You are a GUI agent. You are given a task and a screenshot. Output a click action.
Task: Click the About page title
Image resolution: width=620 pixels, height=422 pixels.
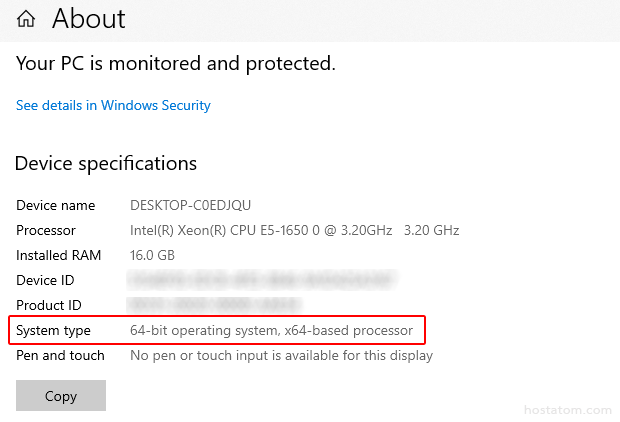[89, 18]
